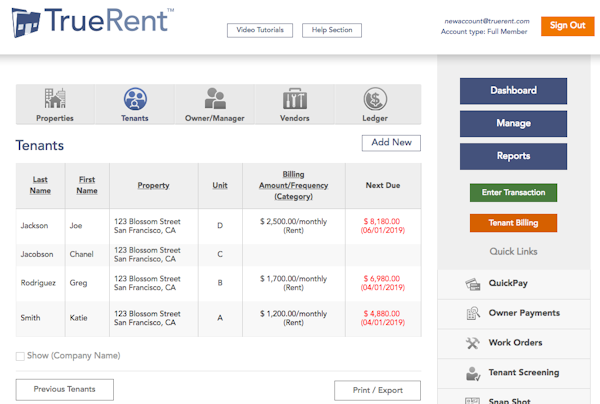Open the Reports menu
Screen dimensions: 600x404
point(514,156)
